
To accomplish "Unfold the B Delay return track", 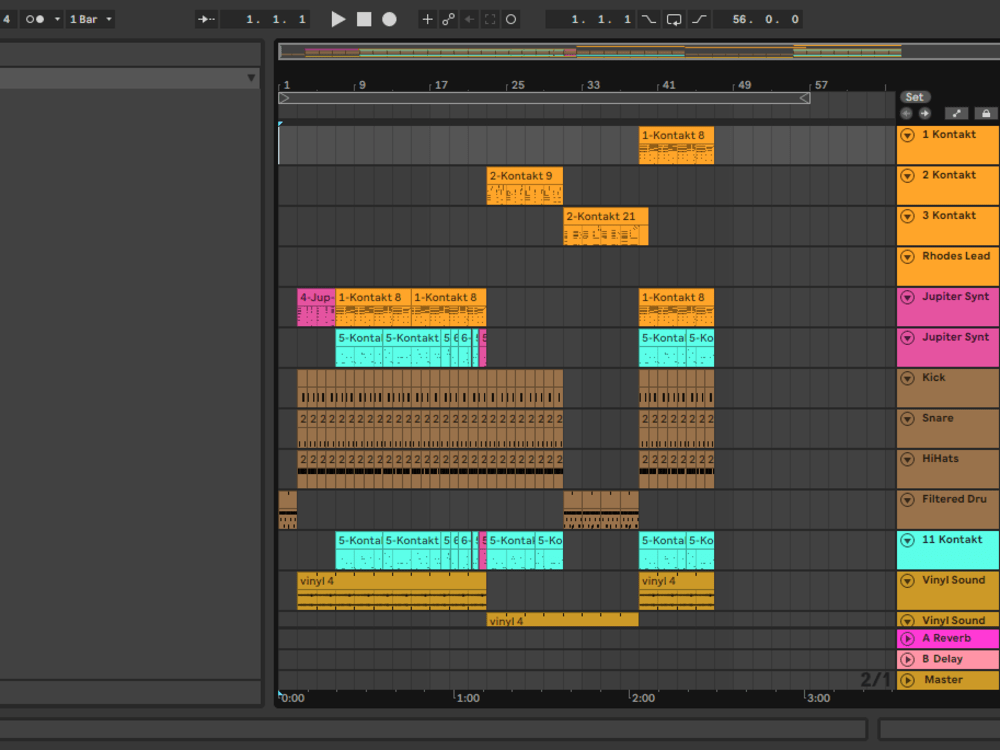I will point(908,659).
